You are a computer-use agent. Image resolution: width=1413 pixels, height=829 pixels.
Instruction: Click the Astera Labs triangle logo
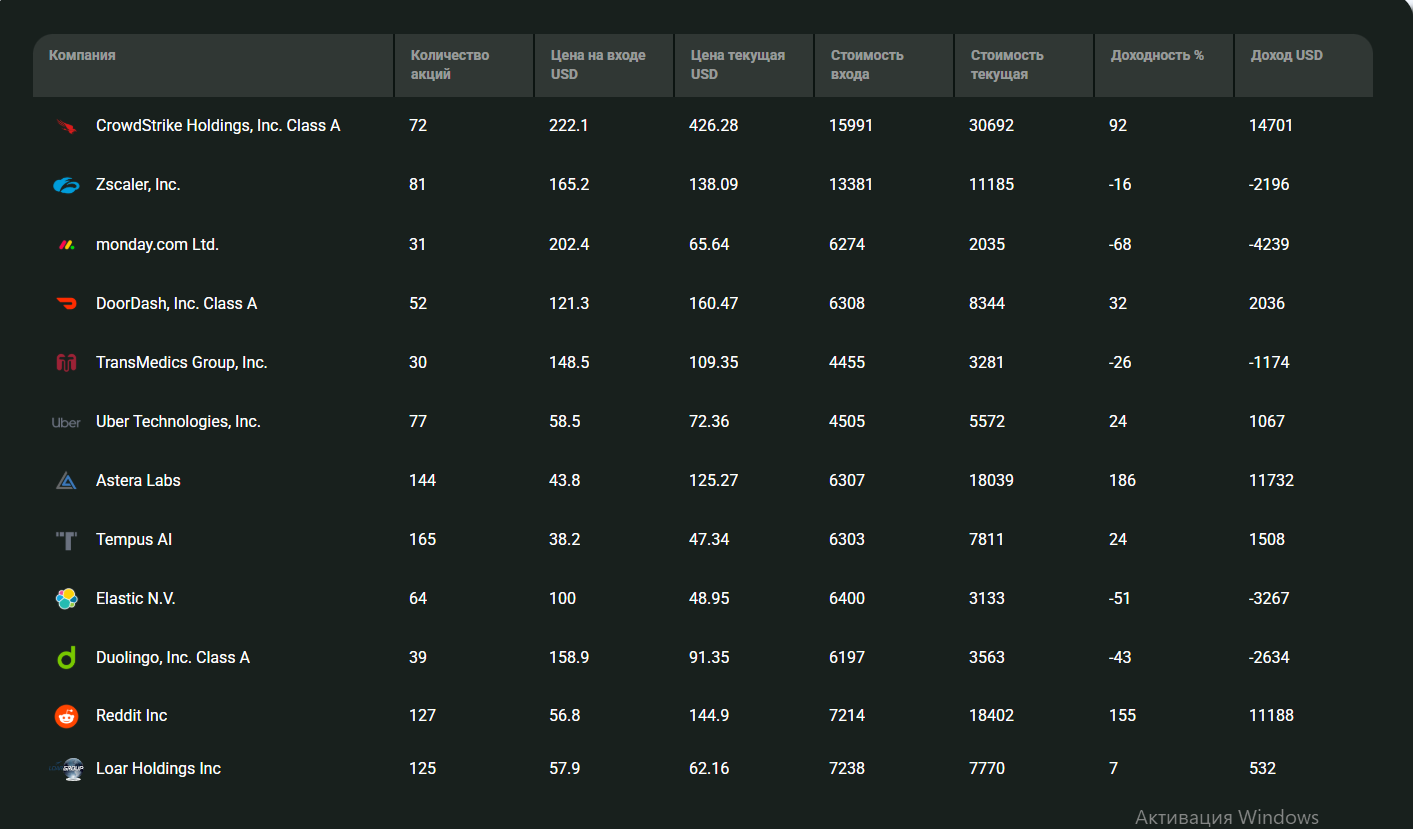pos(66,481)
